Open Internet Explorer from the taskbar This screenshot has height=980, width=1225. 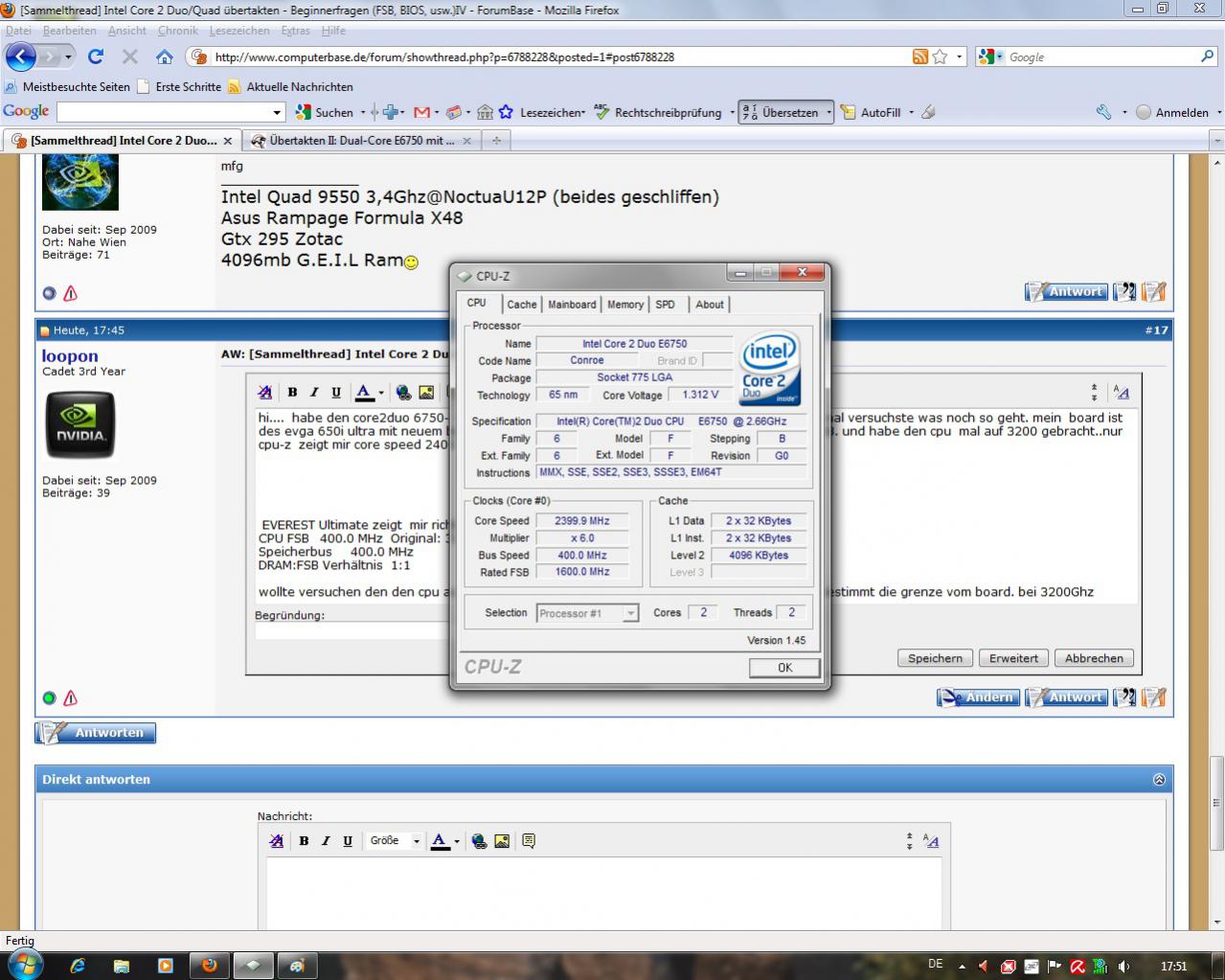78,965
